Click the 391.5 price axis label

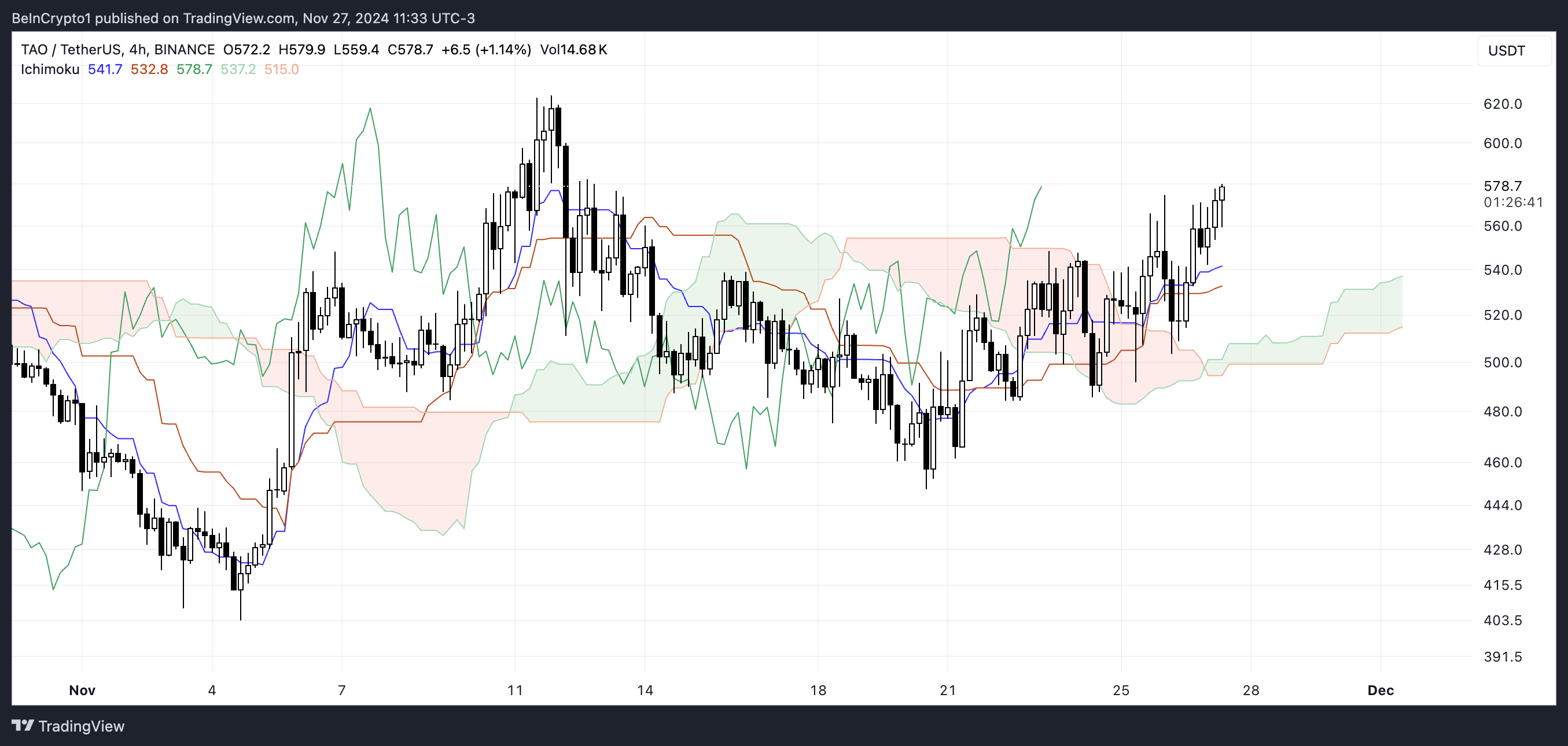click(x=1502, y=656)
